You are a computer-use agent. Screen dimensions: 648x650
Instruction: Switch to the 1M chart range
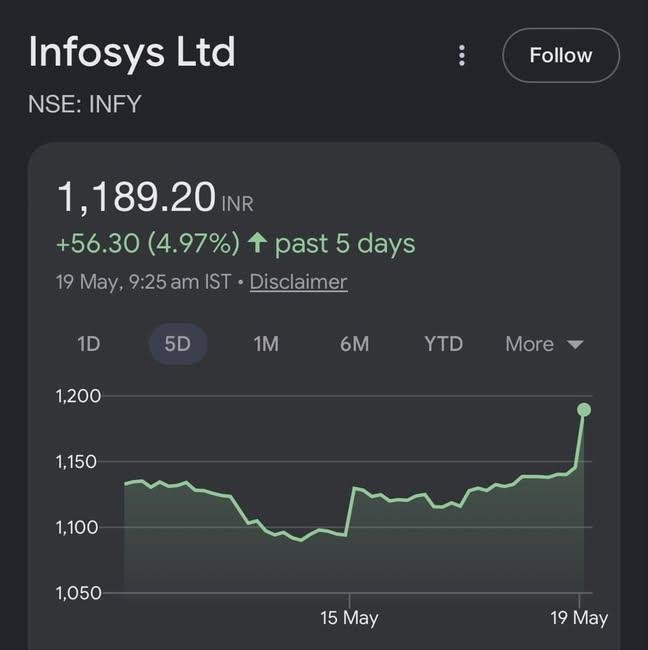[266, 344]
